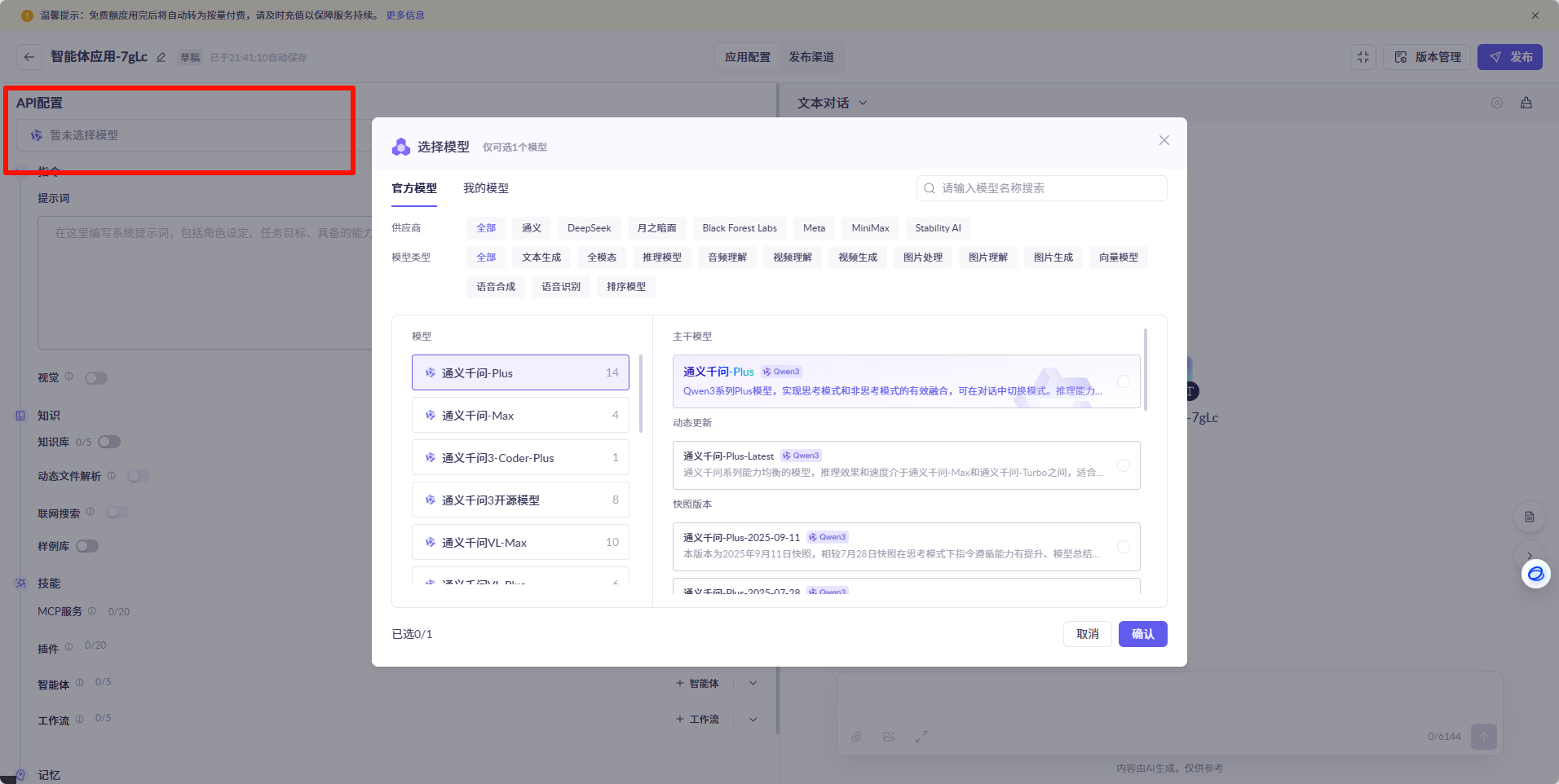
Task: Select the radio button for 通义千问-Plus-2025-09-11
Action: tap(1124, 547)
